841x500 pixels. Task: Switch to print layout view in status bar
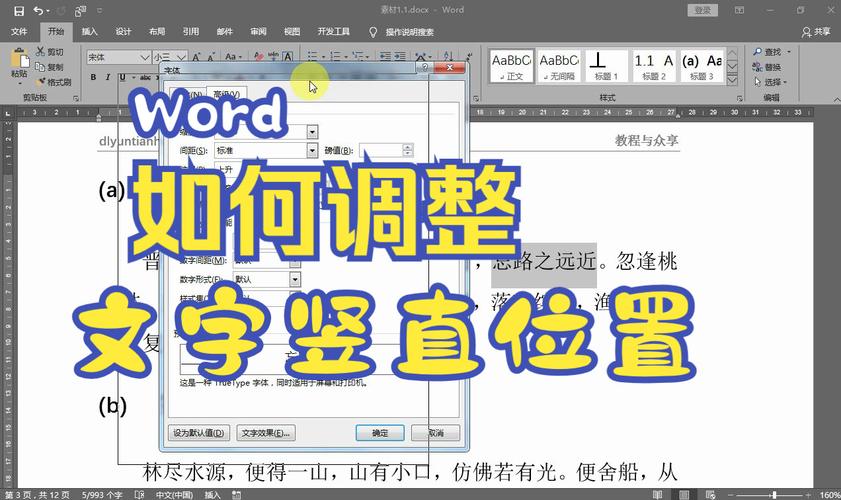point(684,494)
